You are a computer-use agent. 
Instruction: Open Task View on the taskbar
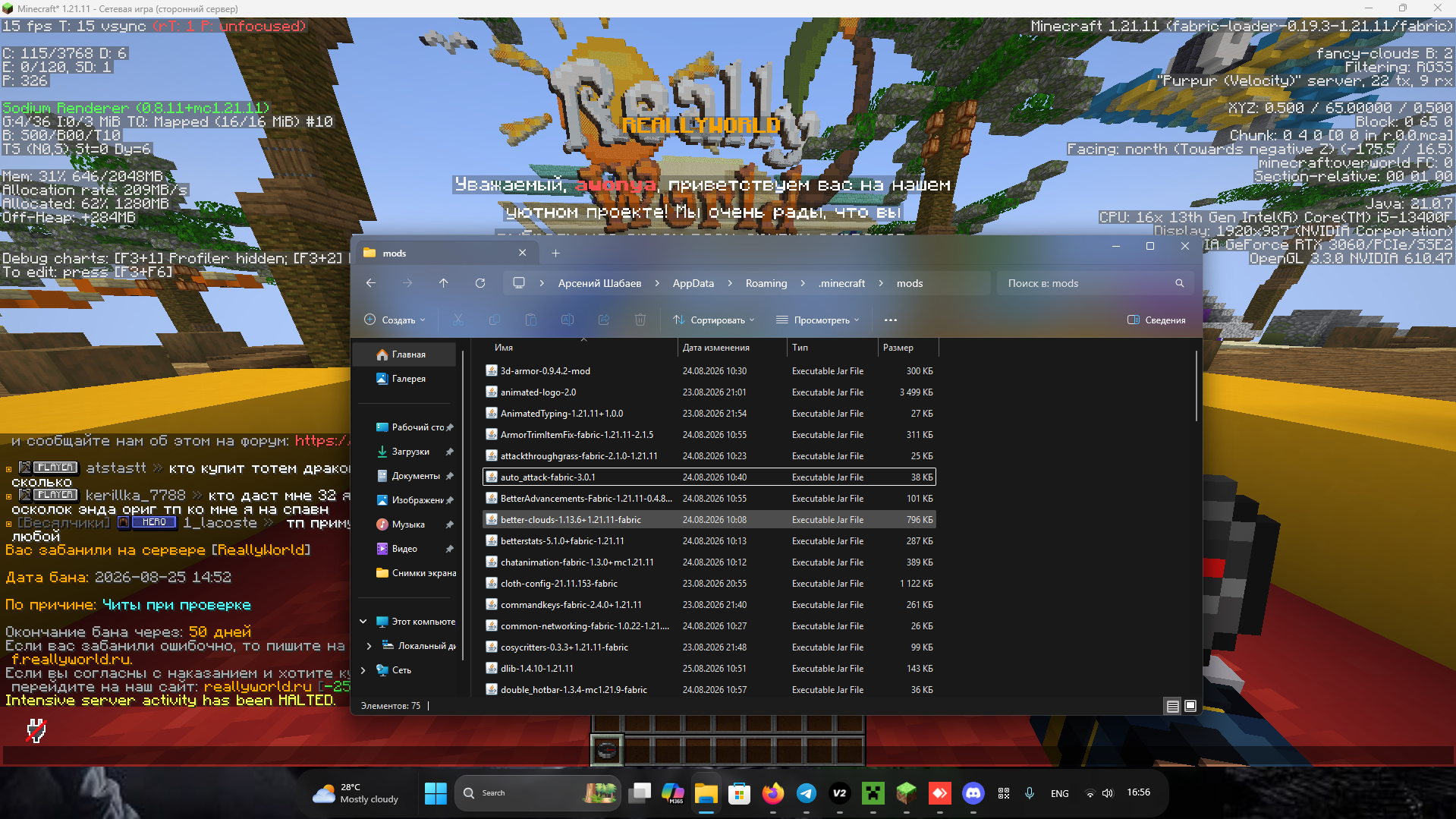pyautogui.click(x=640, y=793)
